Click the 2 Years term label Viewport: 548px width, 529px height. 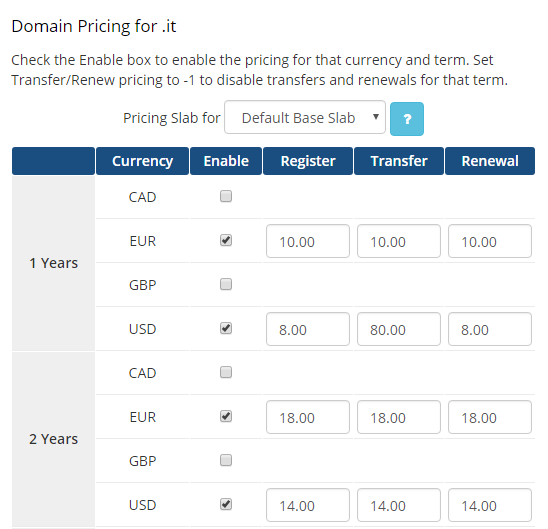[x=53, y=439]
